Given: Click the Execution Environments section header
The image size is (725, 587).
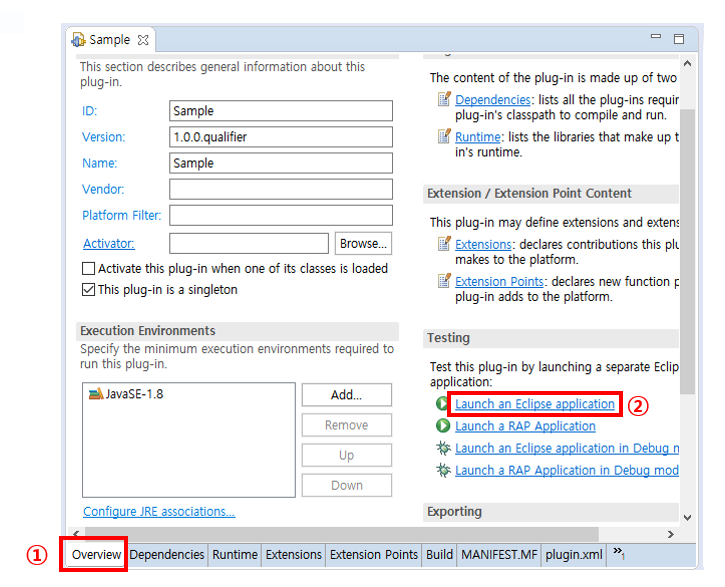Looking at the screenshot, I should (x=237, y=331).
